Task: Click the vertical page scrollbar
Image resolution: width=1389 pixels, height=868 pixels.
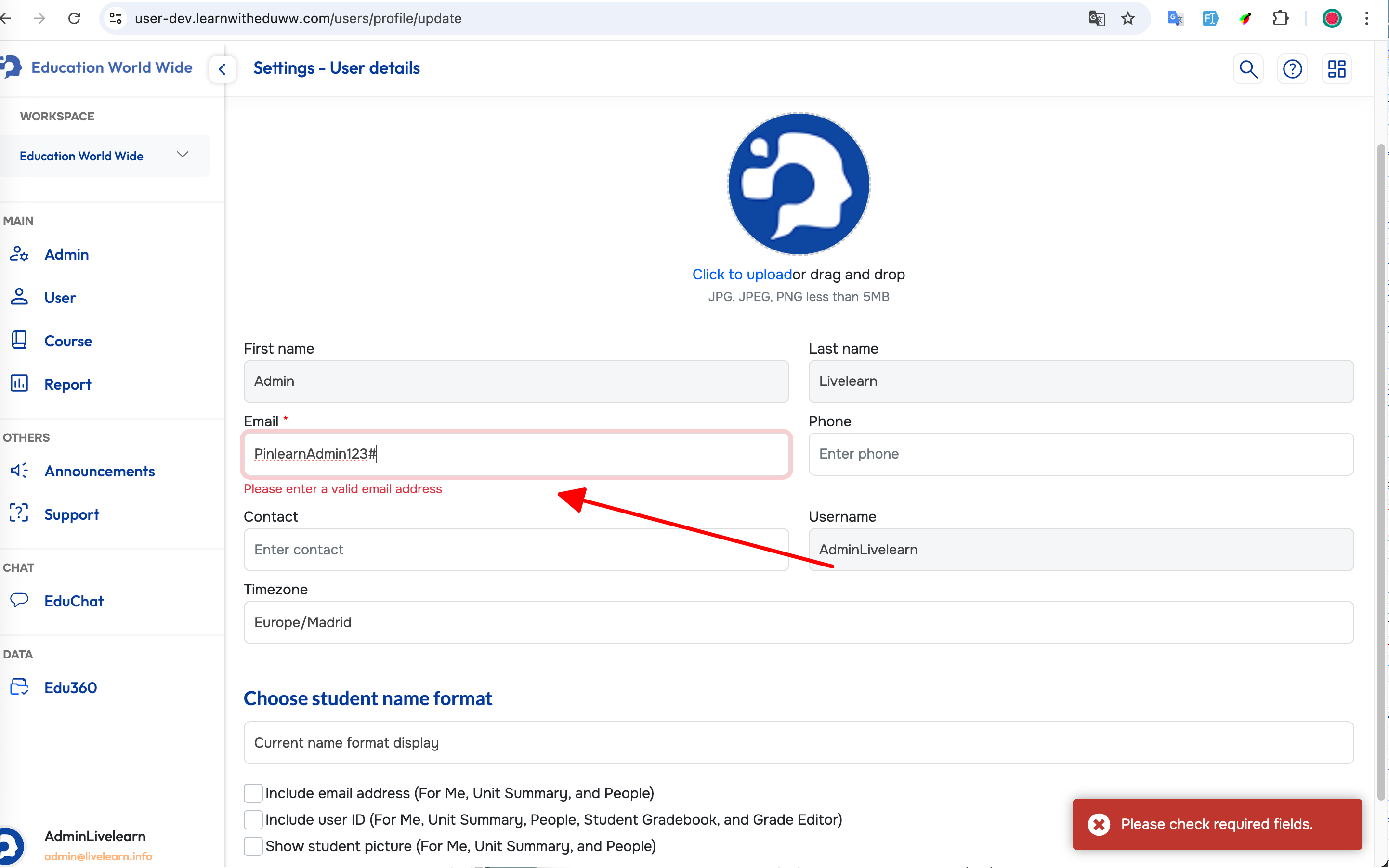Action: click(1381, 471)
